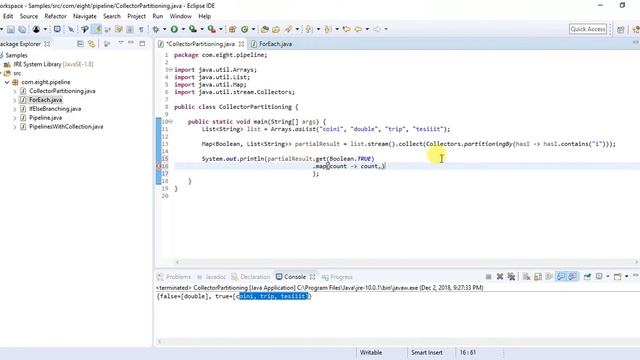
Task: Click the Last Edit Location icon
Action: click(x=346, y=29)
